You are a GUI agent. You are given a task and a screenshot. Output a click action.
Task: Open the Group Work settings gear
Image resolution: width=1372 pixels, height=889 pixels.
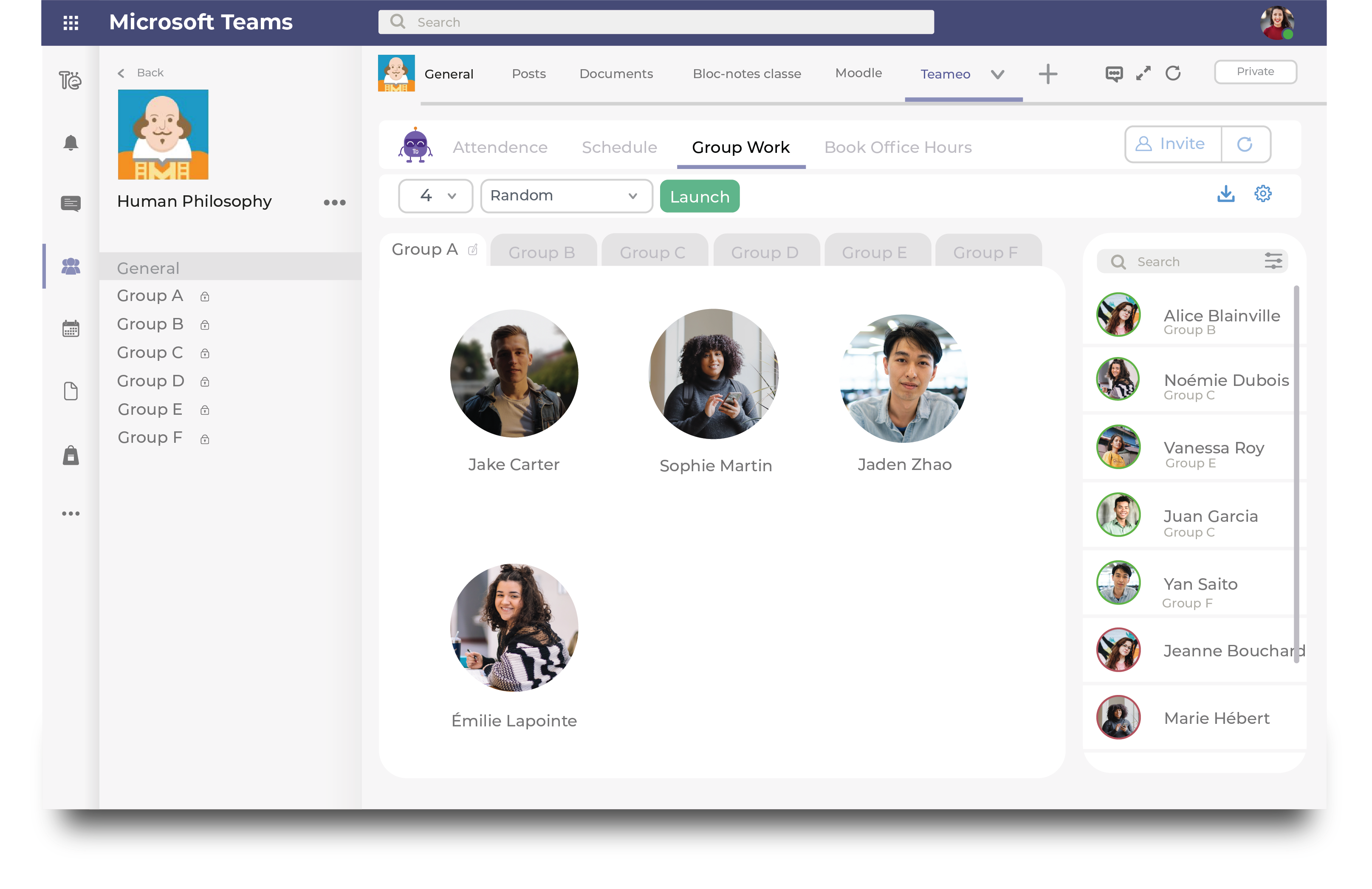(1263, 194)
